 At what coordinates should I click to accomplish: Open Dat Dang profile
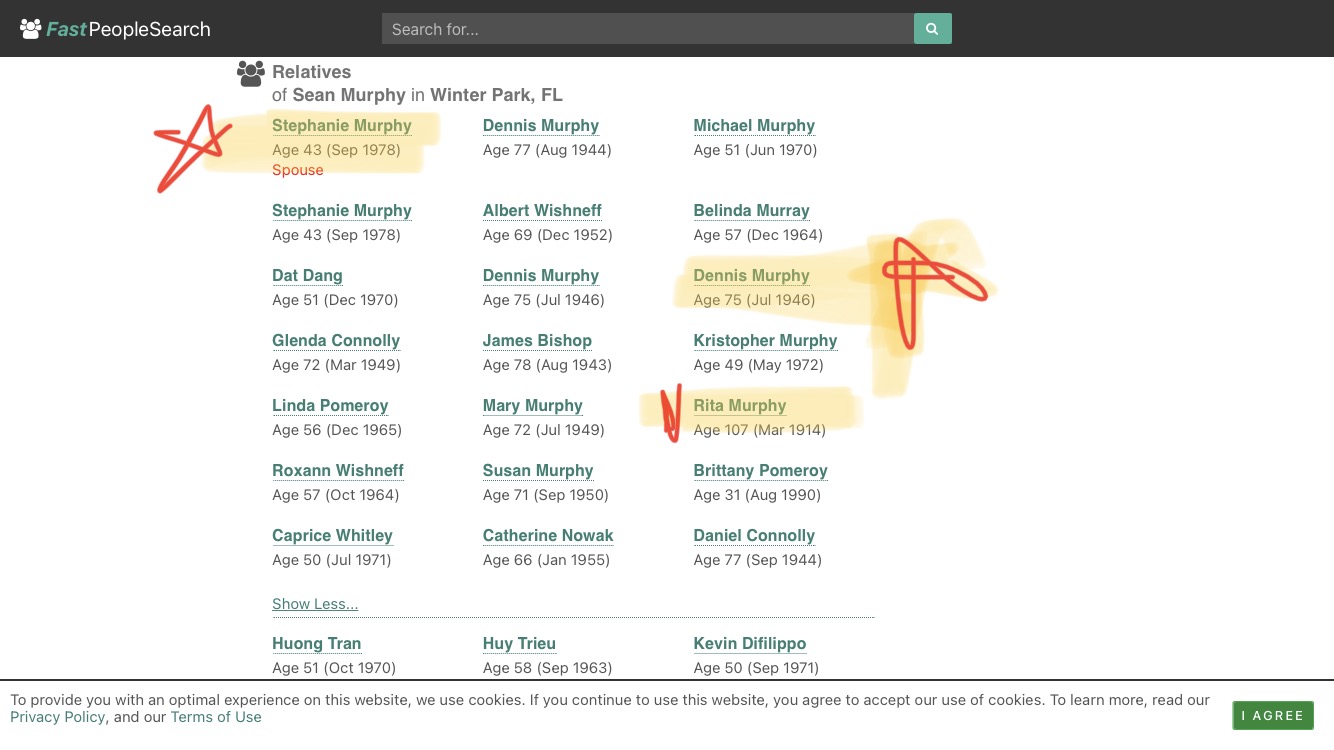pos(307,275)
